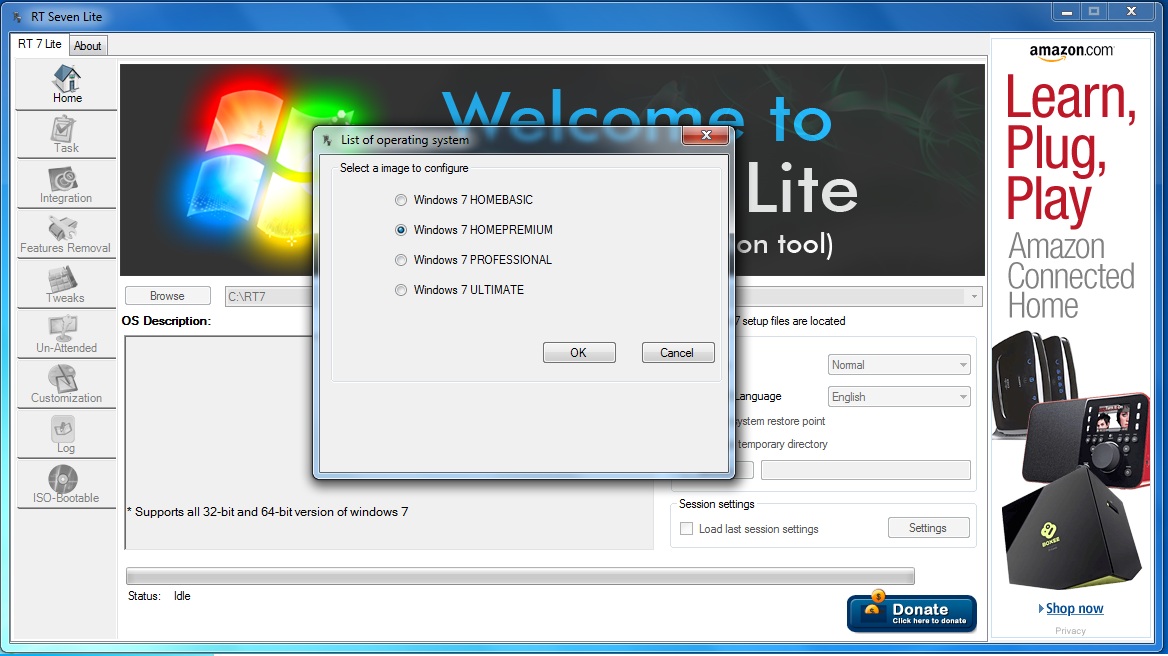Click the Idle progress bar

tap(520, 576)
